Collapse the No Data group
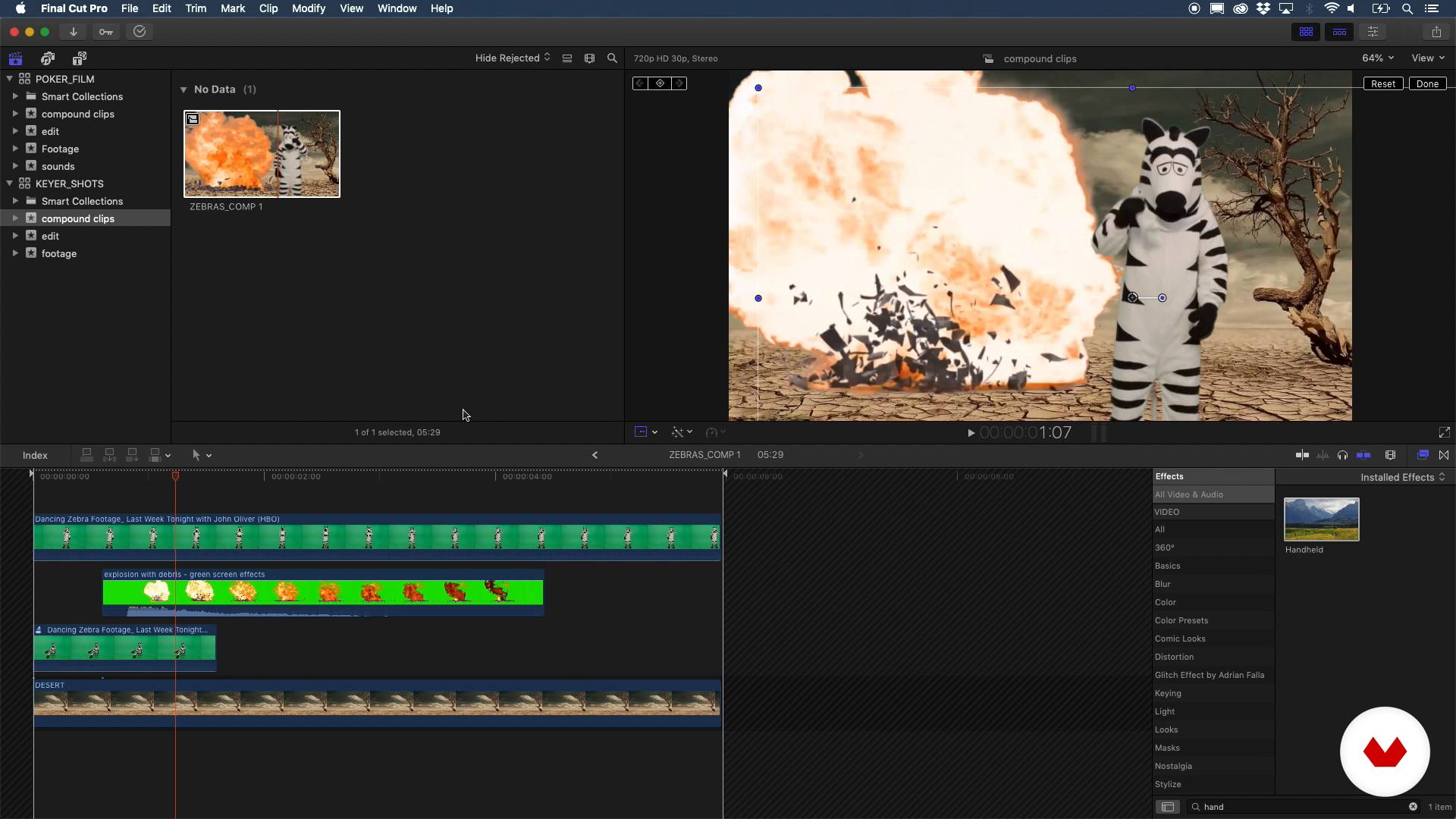 183,89
